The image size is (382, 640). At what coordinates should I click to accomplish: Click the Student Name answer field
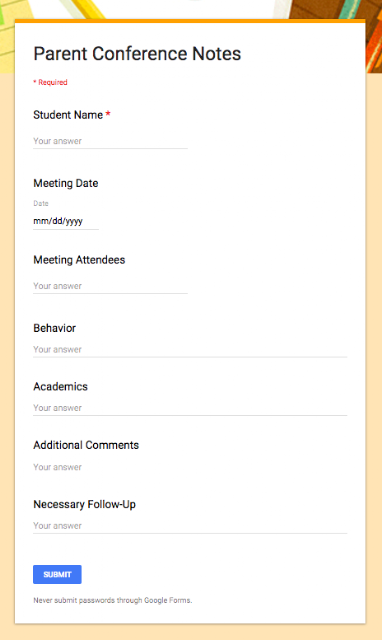[110, 141]
